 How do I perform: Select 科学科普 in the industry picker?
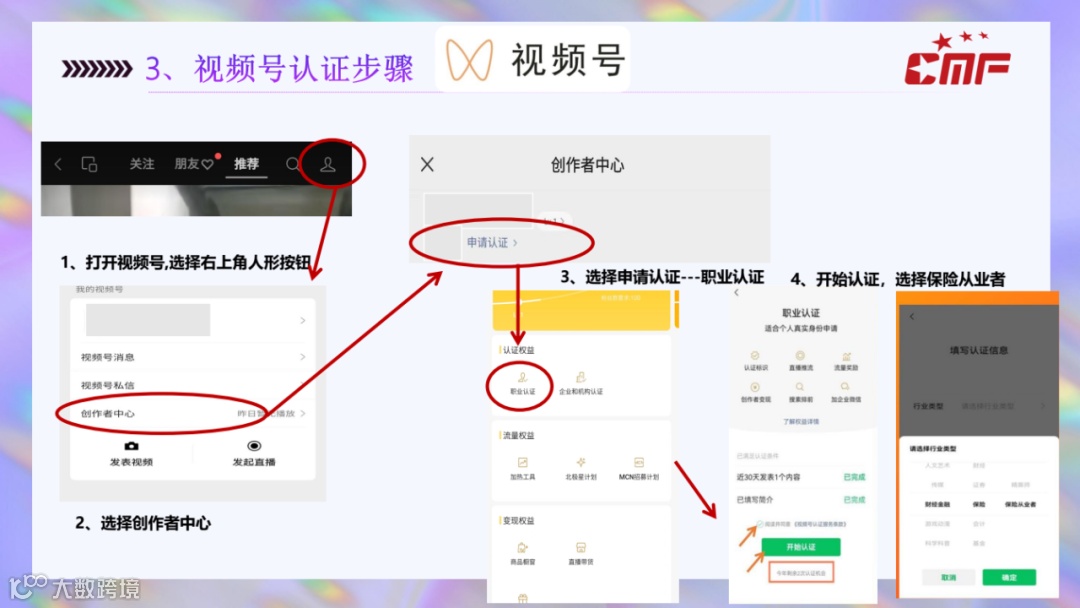pyautogui.click(x=937, y=543)
